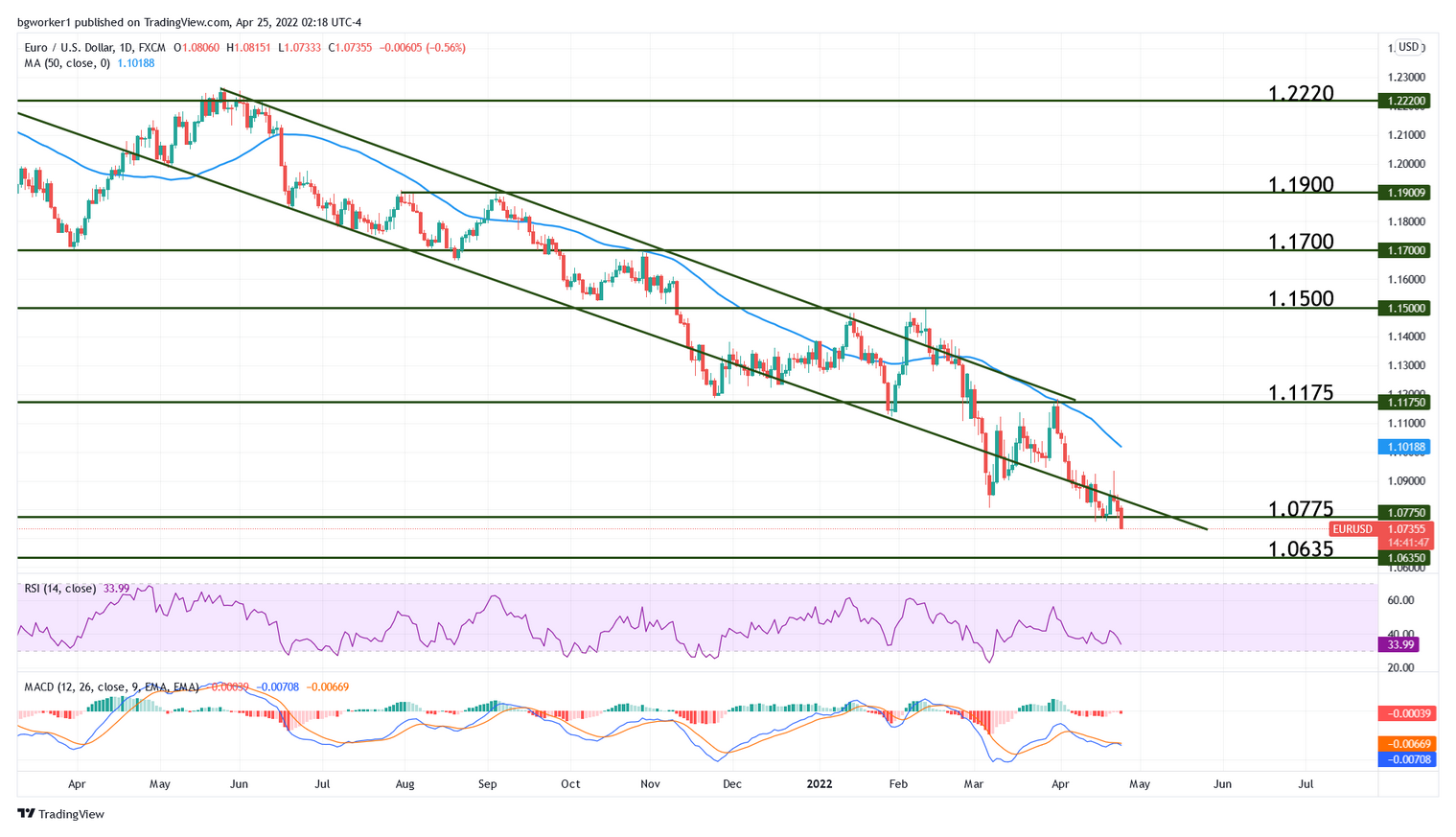Click the 60.00 RSI axis label
Image resolution: width=1456 pixels, height=837 pixels.
point(1401,600)
